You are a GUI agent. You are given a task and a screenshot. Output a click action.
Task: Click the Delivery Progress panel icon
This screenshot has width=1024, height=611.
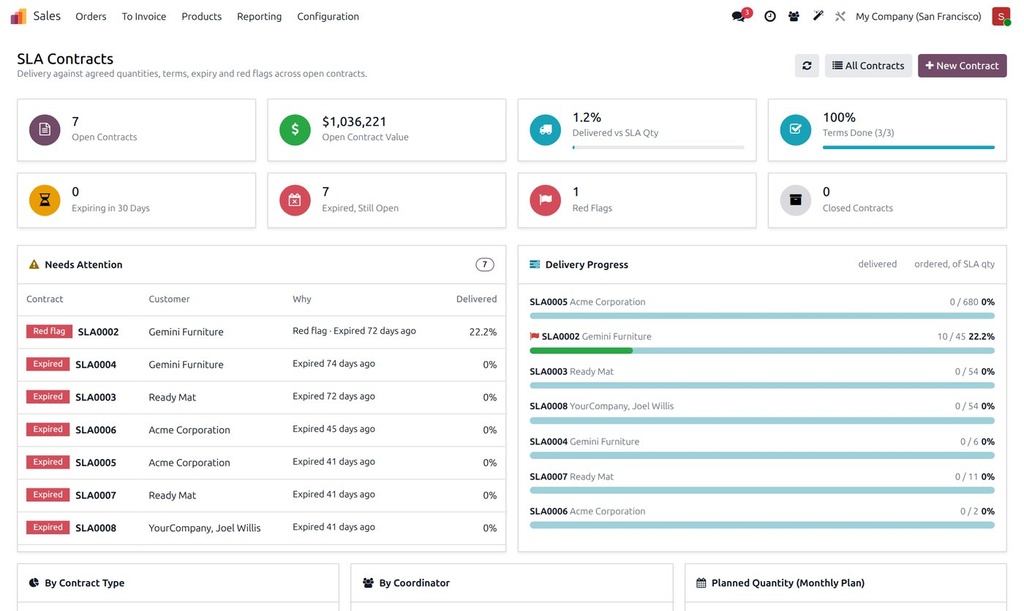pos(535,264)
